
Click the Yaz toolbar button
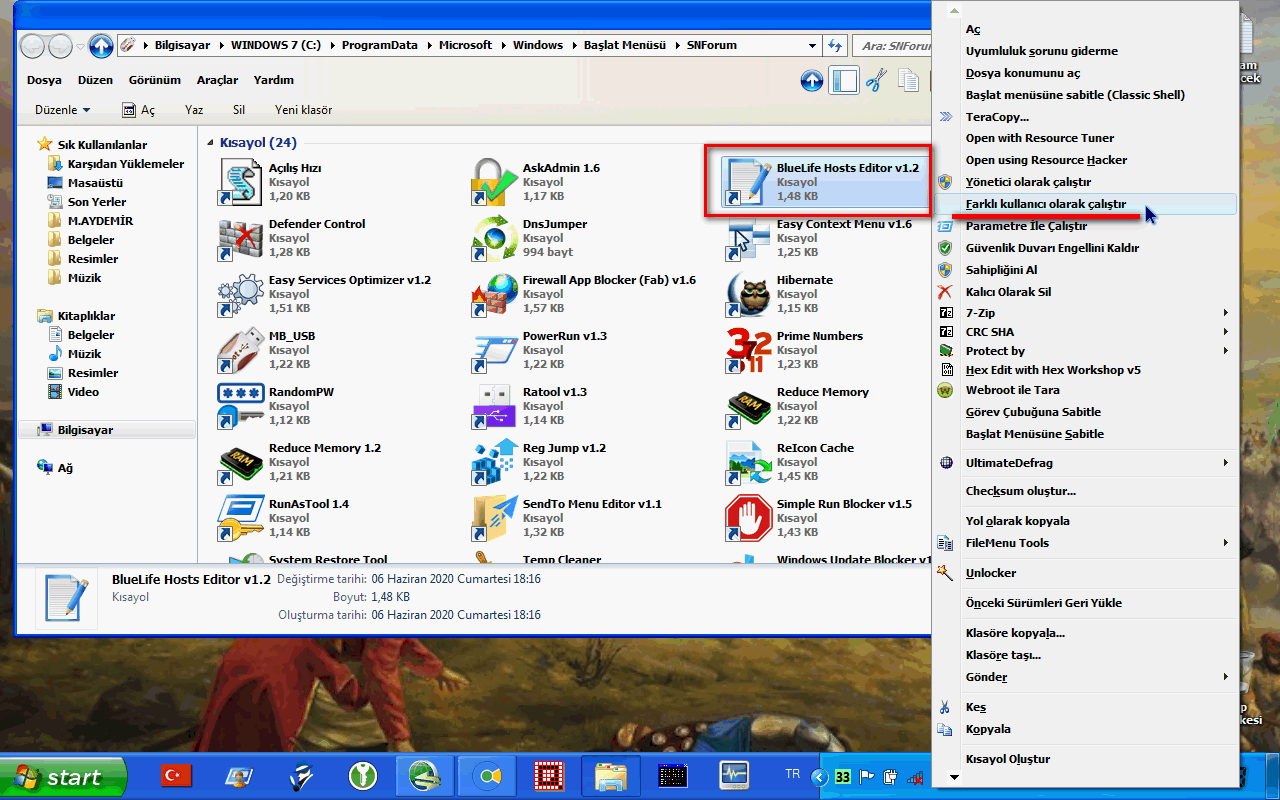point(194,110)
